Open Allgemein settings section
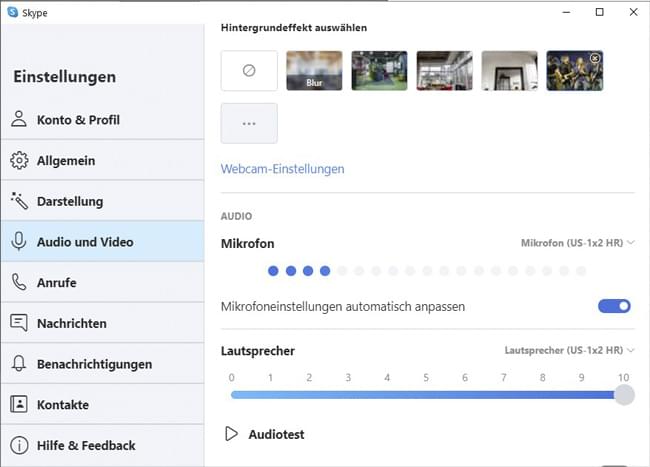Image resolution: width=650 pixels, height=467 pixels. (x=102, y=160)
